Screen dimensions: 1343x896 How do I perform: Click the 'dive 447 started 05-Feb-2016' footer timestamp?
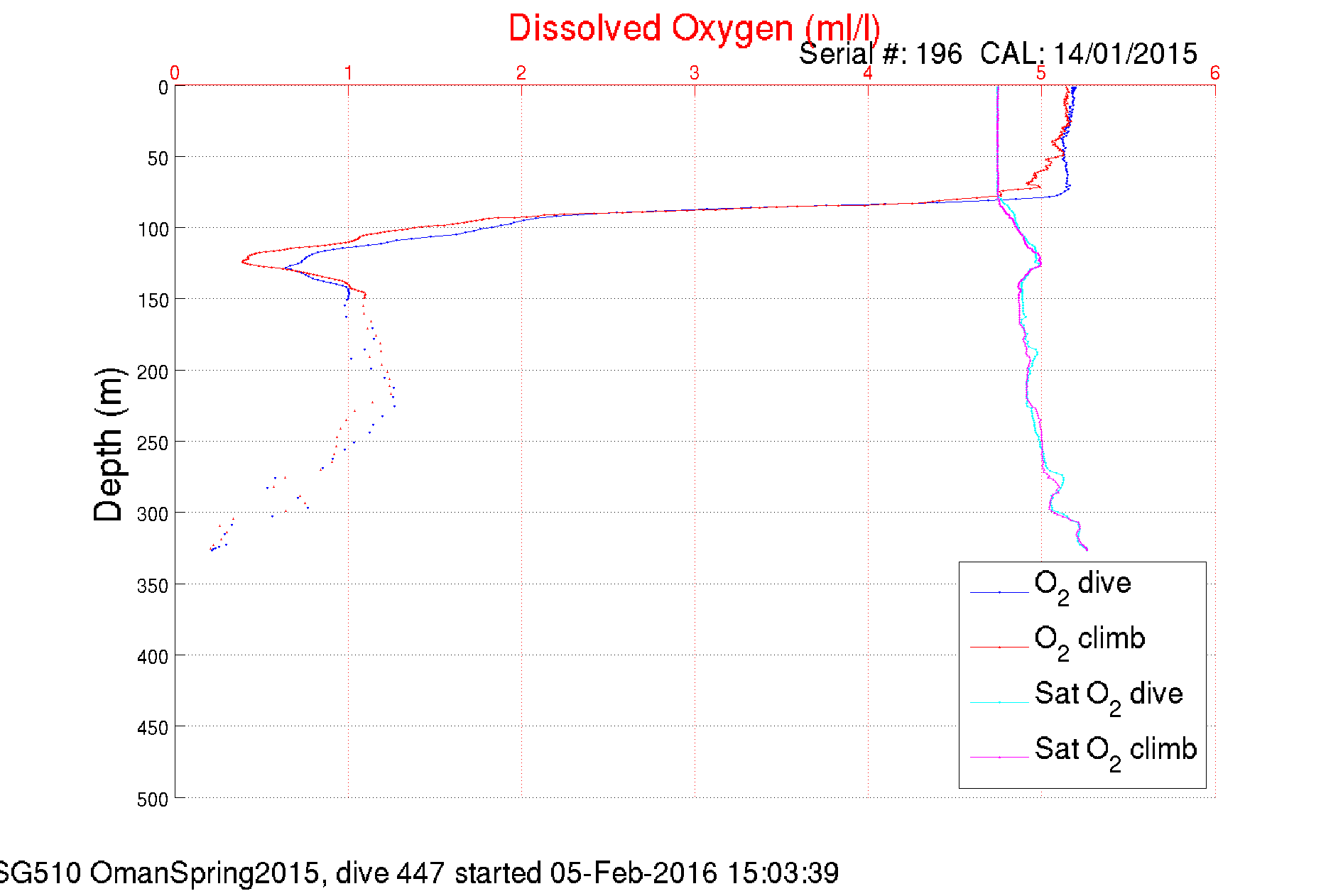[527, 873]
